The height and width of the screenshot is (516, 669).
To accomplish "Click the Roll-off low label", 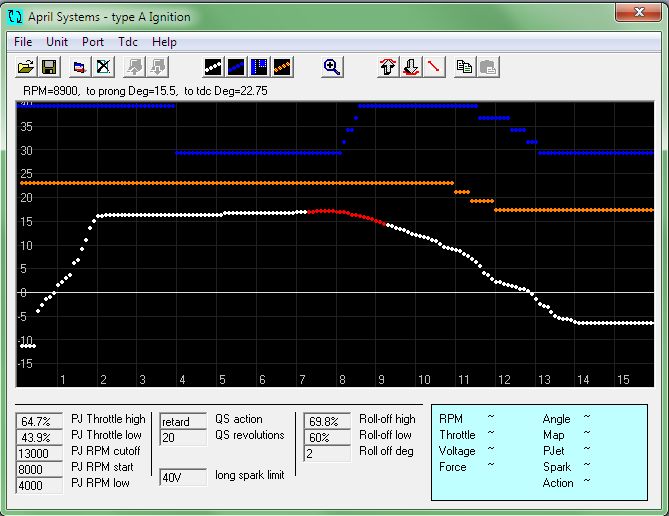I will pyautogui.click(x=385, y=435).
